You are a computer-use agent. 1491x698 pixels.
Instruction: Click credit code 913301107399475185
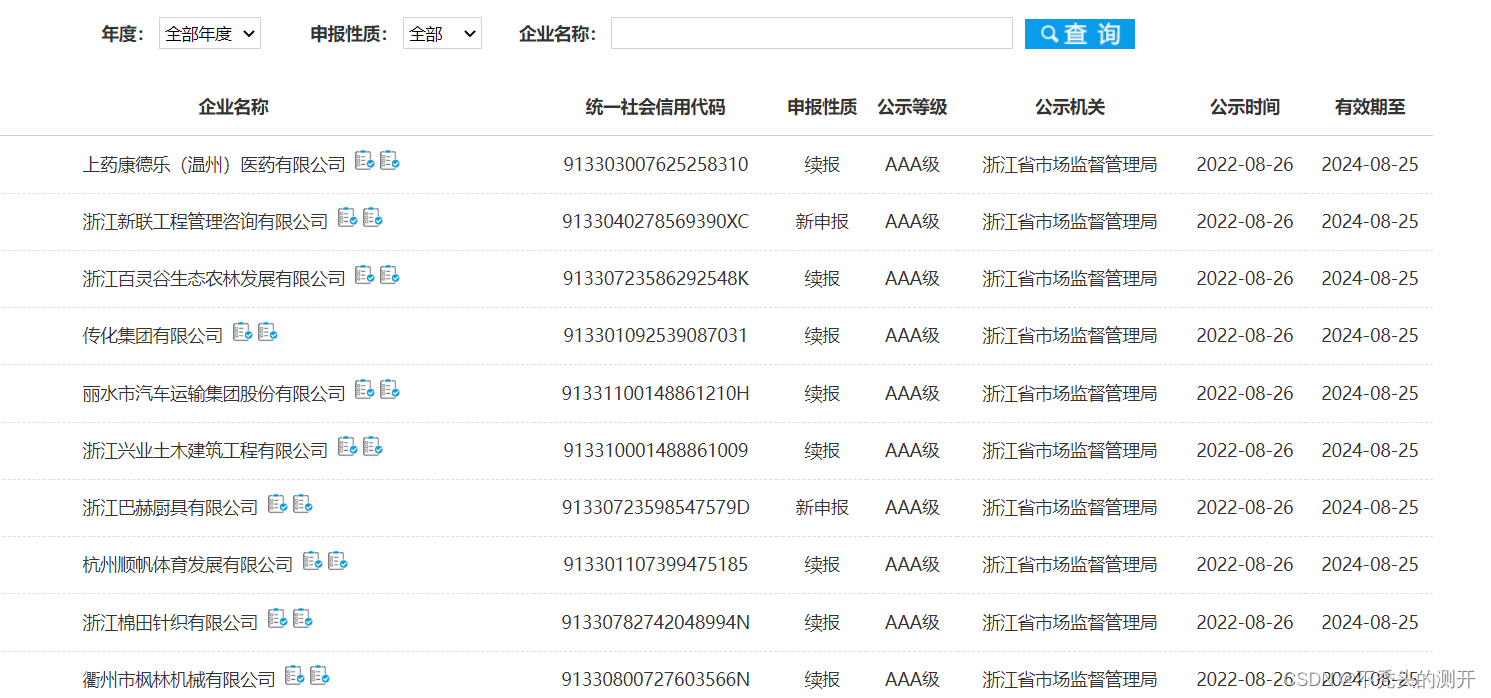[x=656, y=565]
